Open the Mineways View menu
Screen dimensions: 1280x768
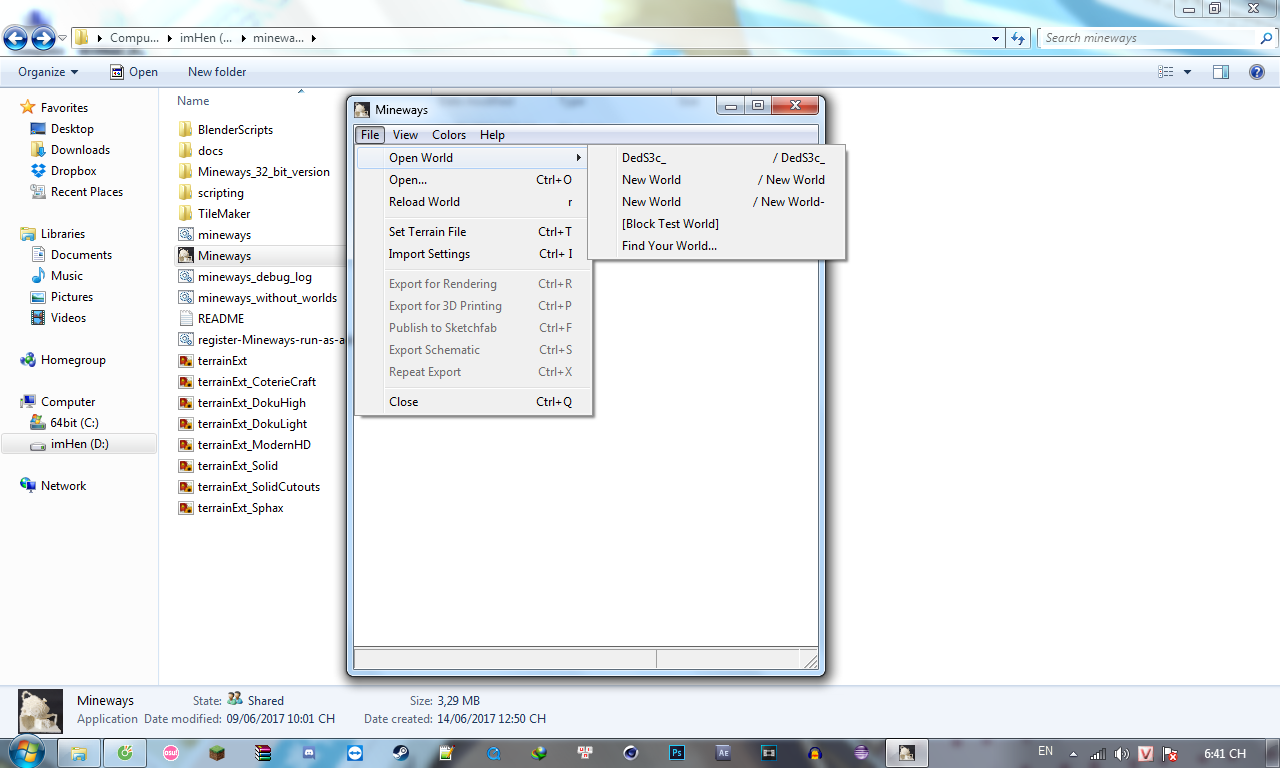click(405, 135)
